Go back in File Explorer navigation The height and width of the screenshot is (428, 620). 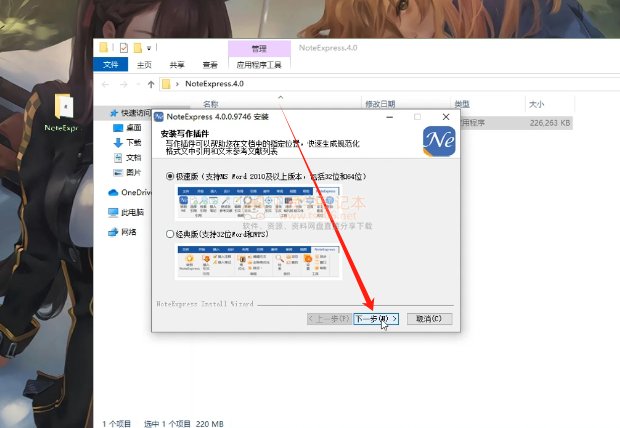point(105,84)
